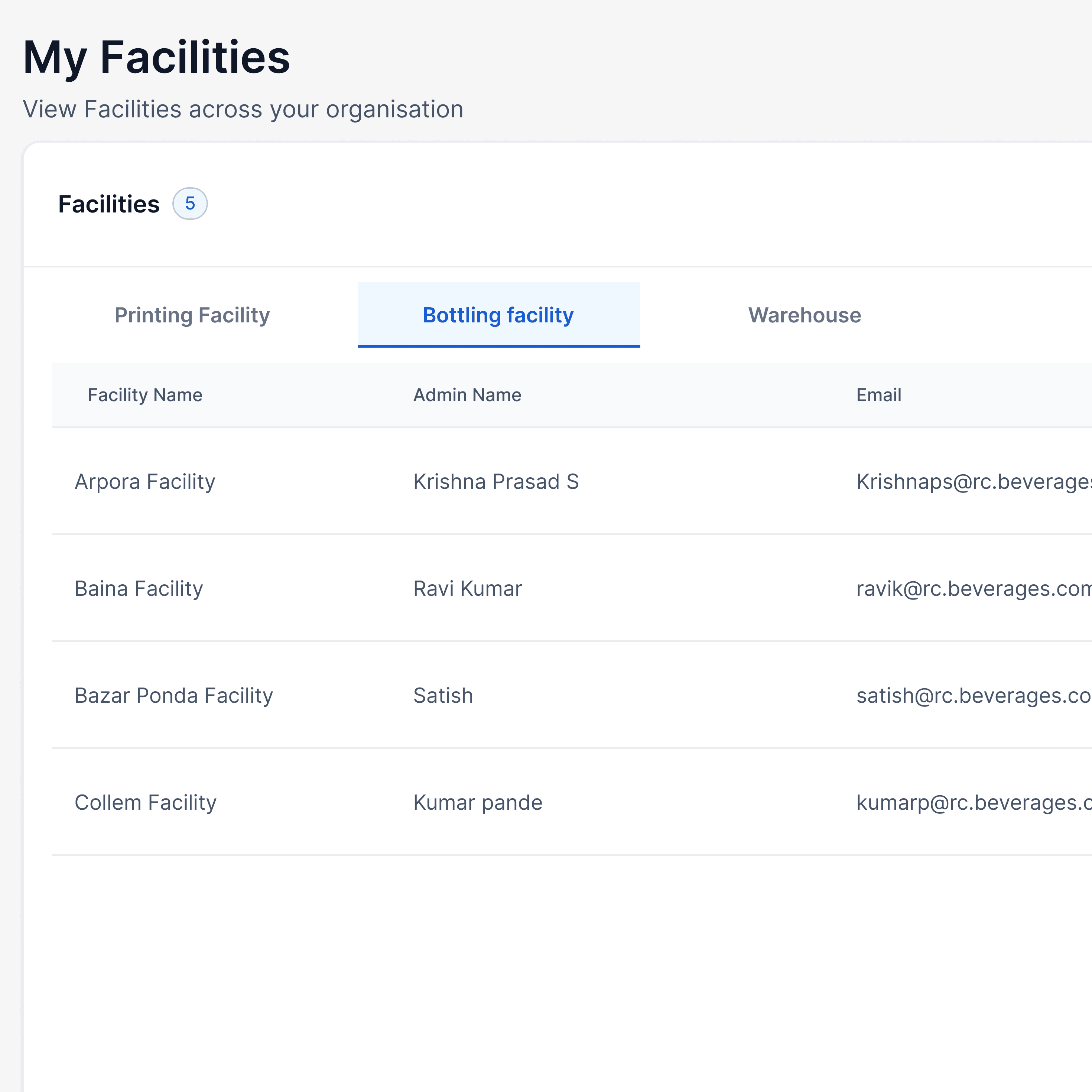Click admin name Krishna Prasad S

[x=496, y=482]
